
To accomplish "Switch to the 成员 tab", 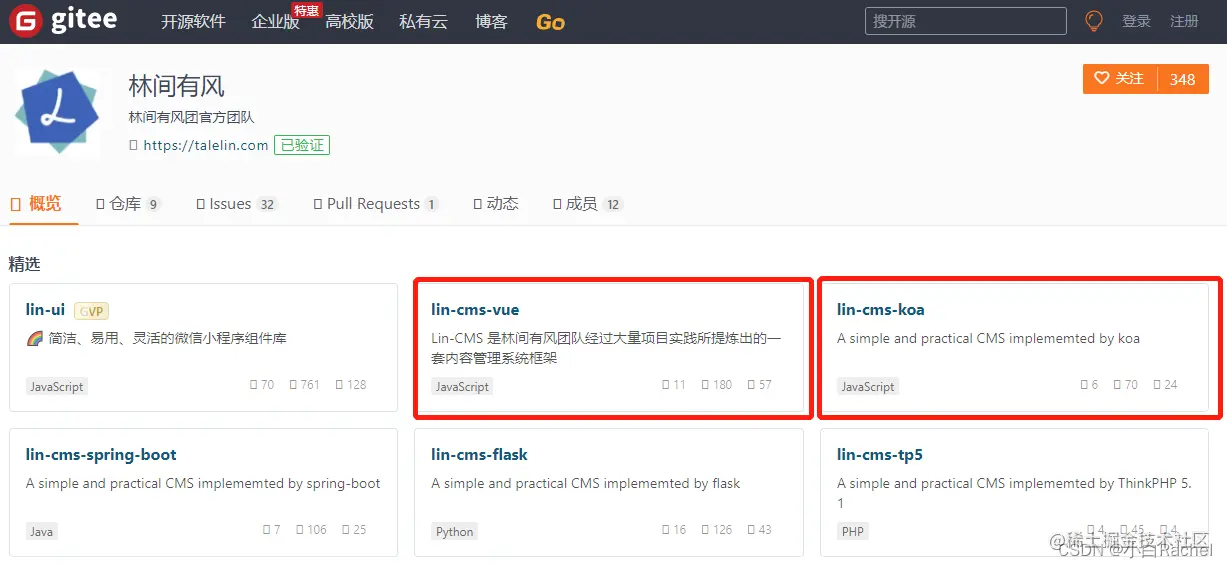I will pos(588,204).
